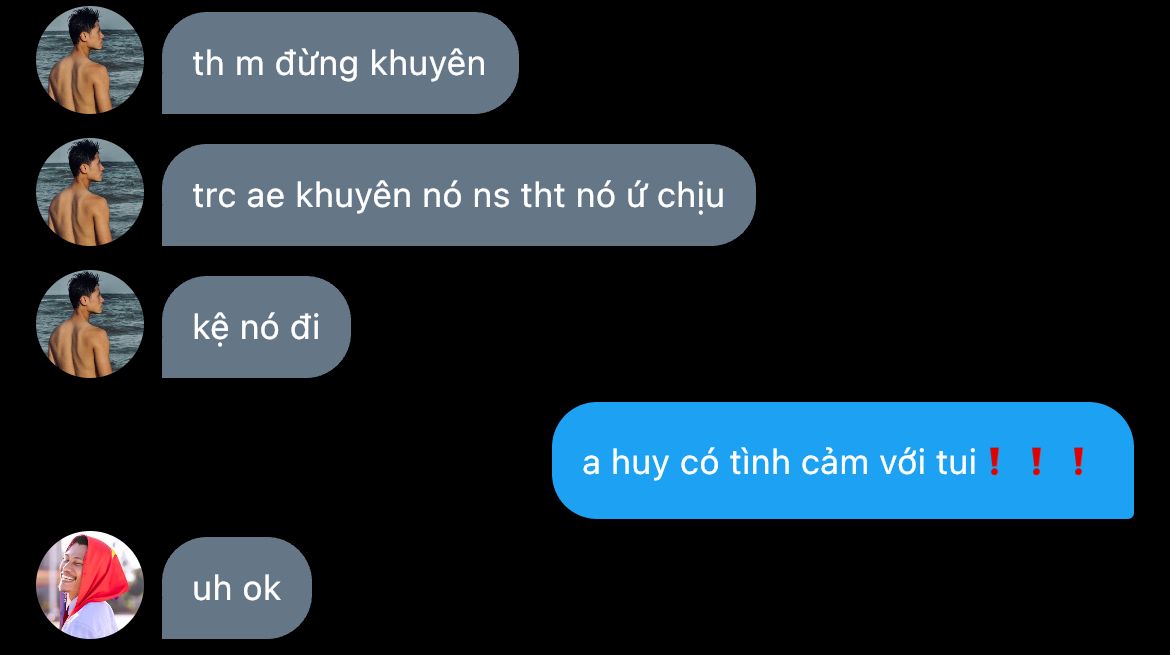Click the word "tht" in the second message

[x=542, y=195]
